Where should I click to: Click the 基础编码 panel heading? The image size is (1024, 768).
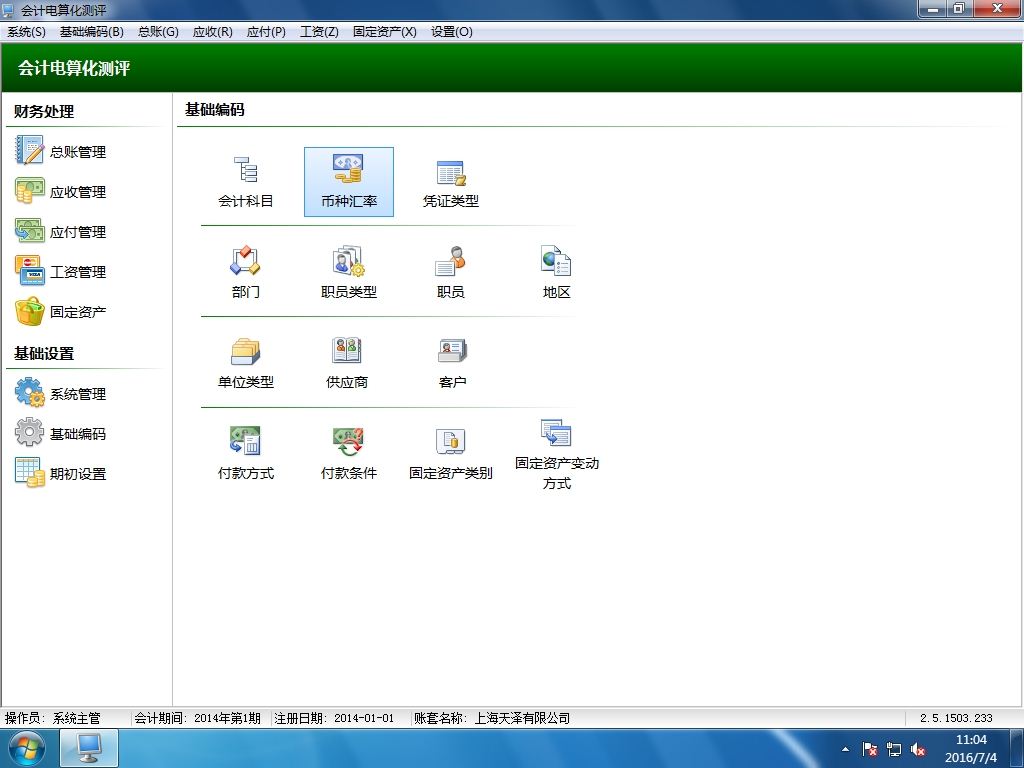coord(215,109)
